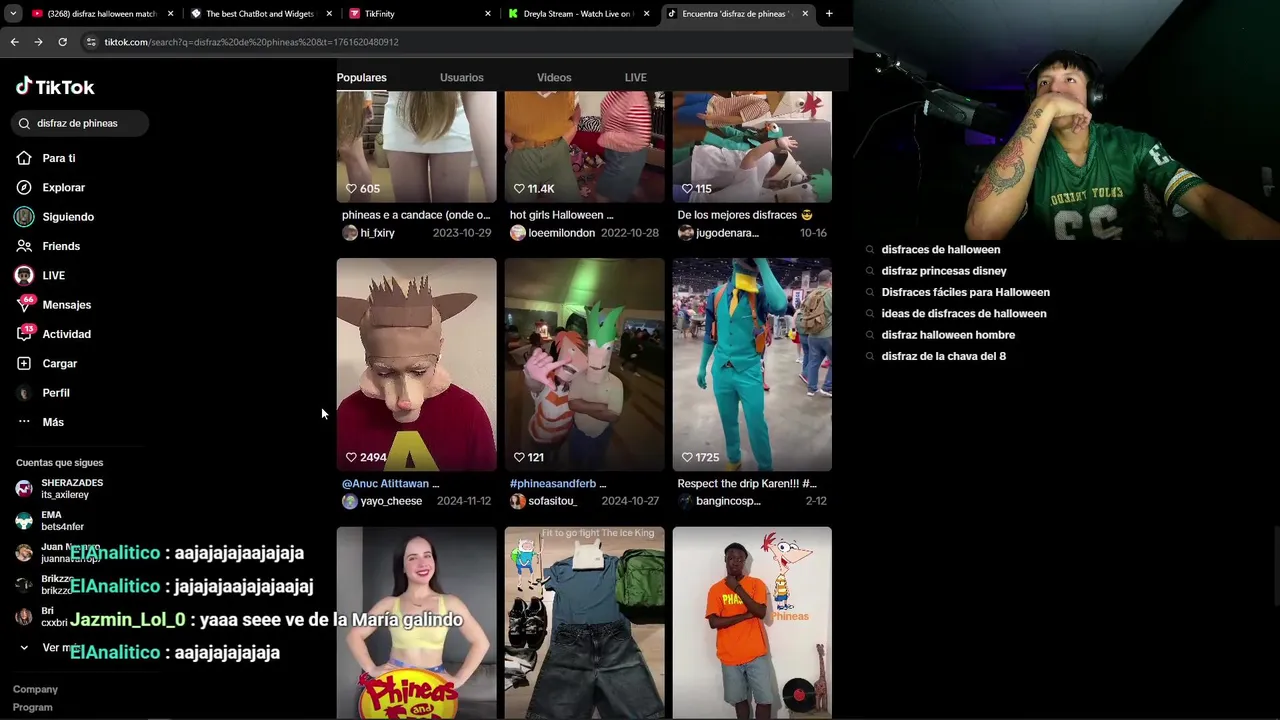
Task: Open the LIVE sidebar icon
Action: 24,275
